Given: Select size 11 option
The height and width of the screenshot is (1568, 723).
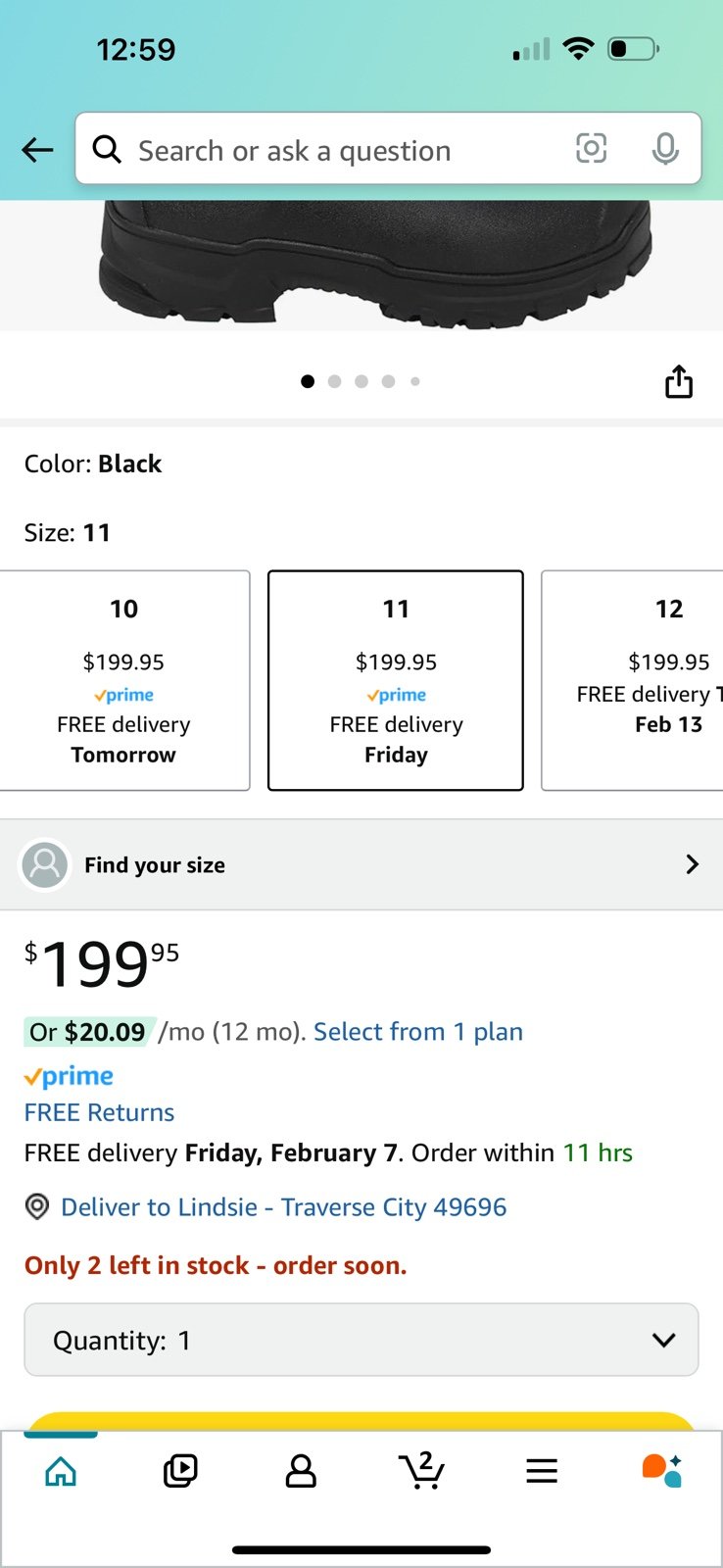Looking at the screenshot, I should coord(396,680).
